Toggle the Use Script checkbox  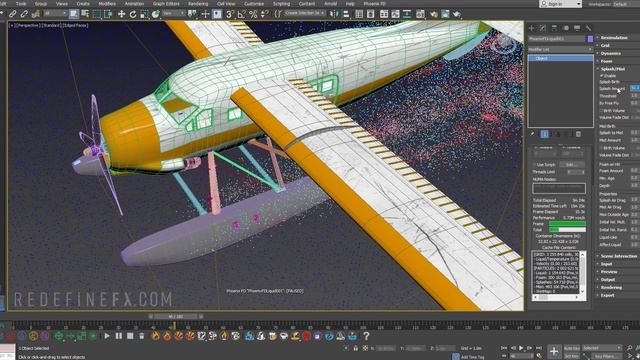[535, 164]
